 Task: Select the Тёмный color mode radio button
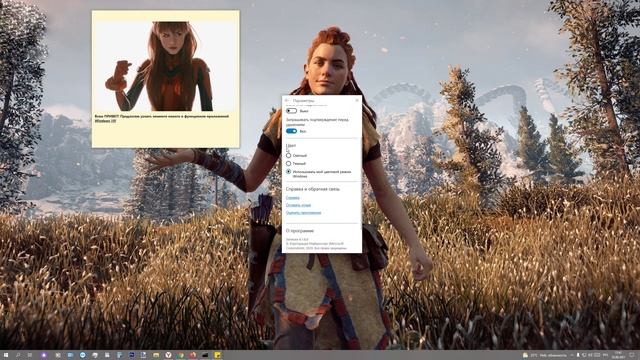[x=288, y=163]
